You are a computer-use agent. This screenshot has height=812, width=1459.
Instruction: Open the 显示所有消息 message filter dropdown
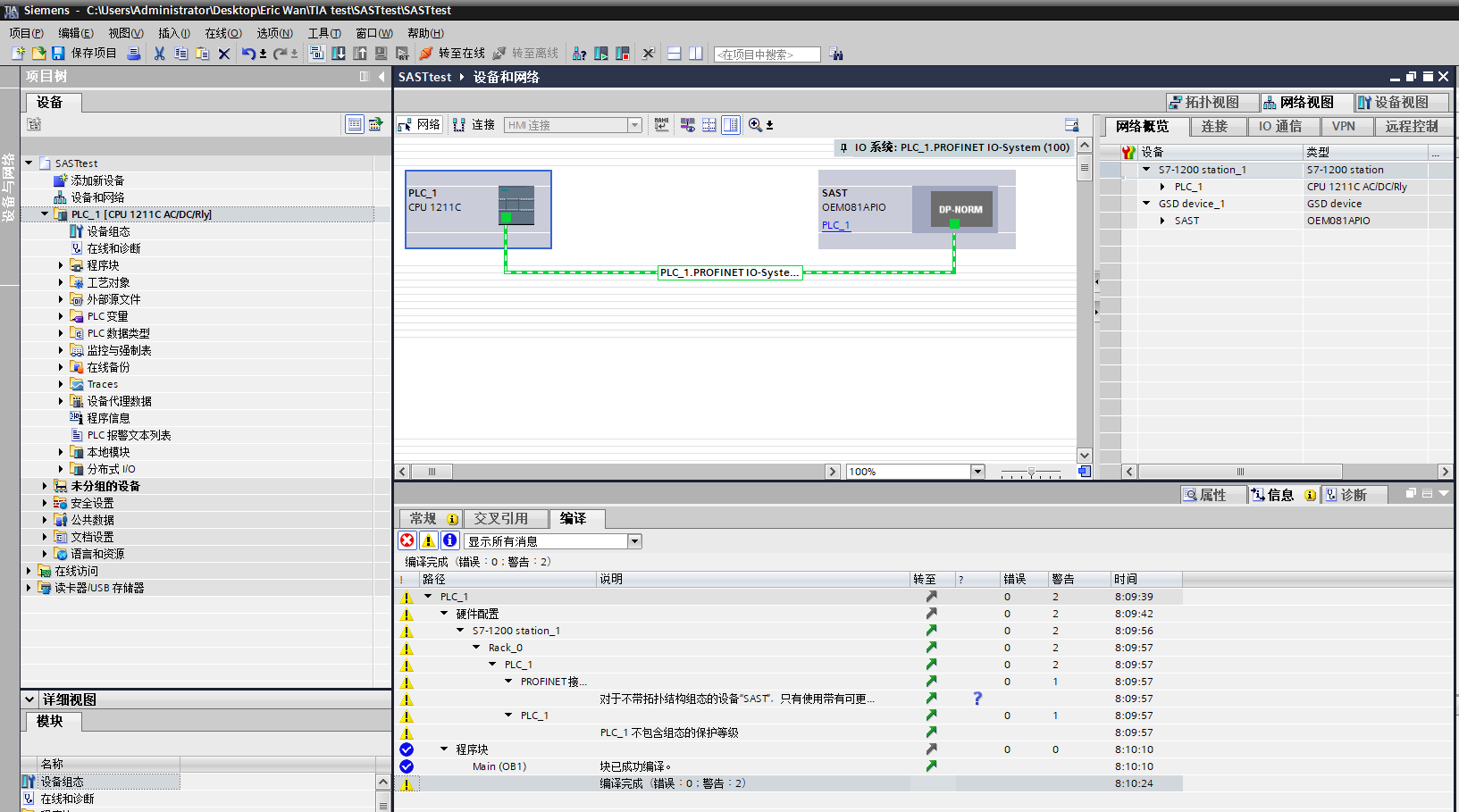634,541
